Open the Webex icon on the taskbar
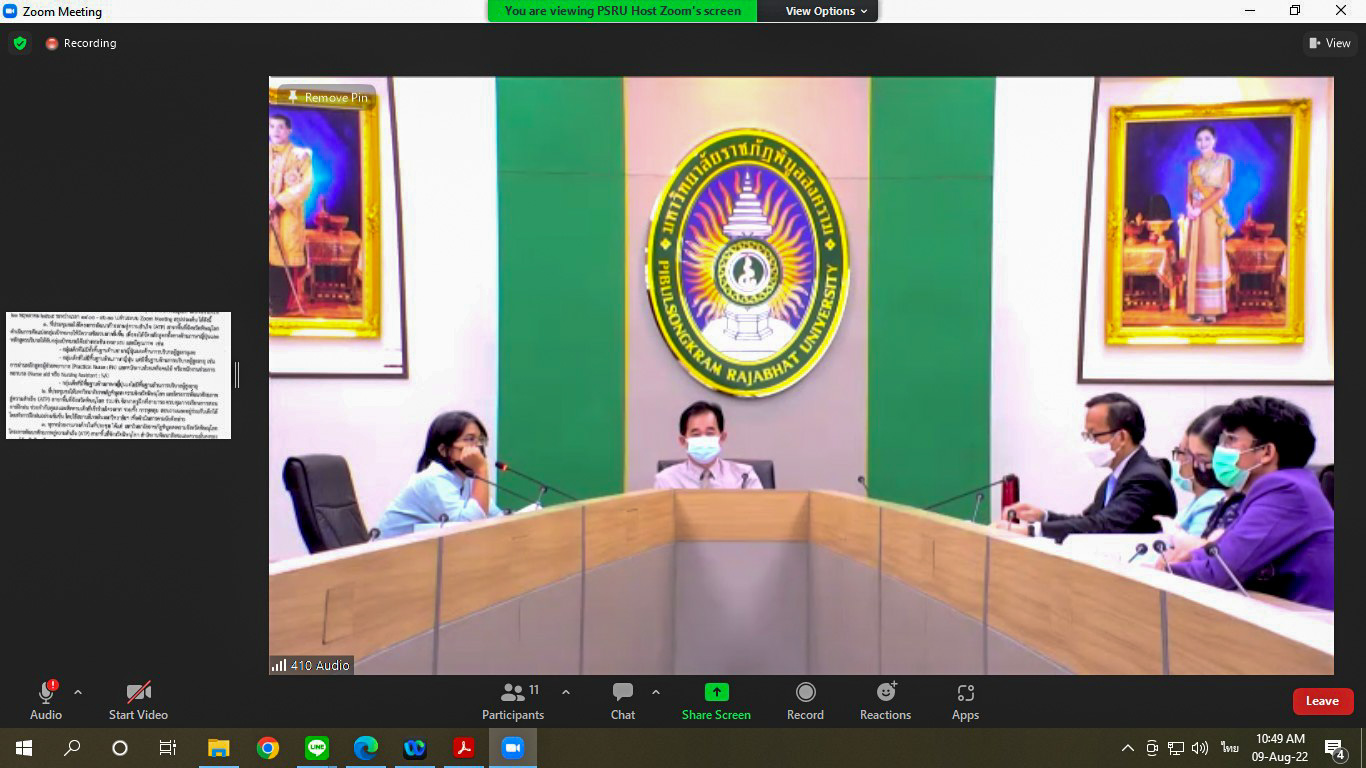 pyautogui.click(x=414, y=748)
